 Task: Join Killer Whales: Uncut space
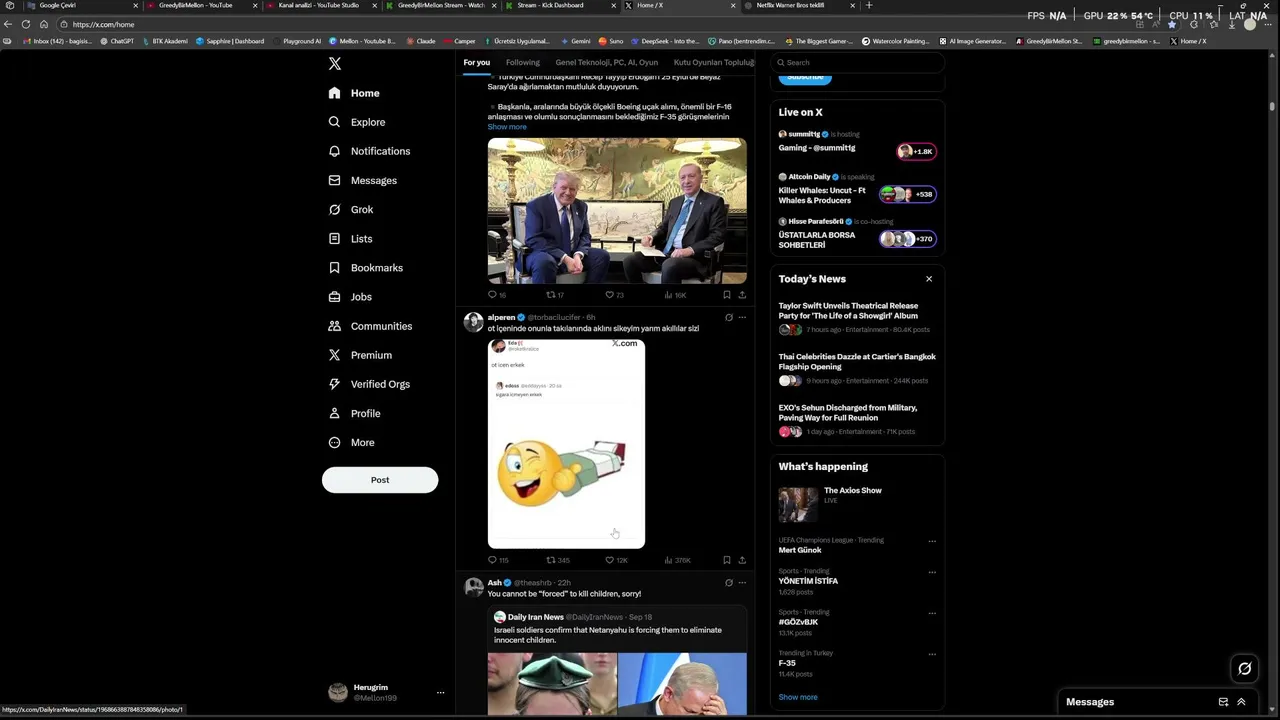(856, 188)
